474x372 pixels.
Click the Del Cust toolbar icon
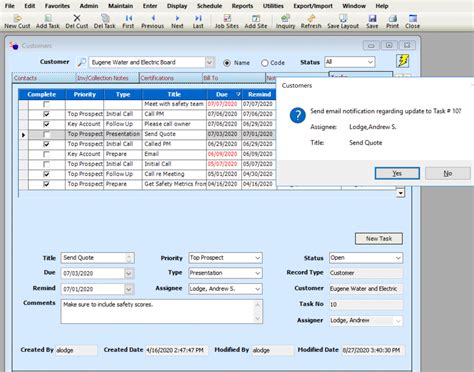pyautogui.click(x=77, y=21)
